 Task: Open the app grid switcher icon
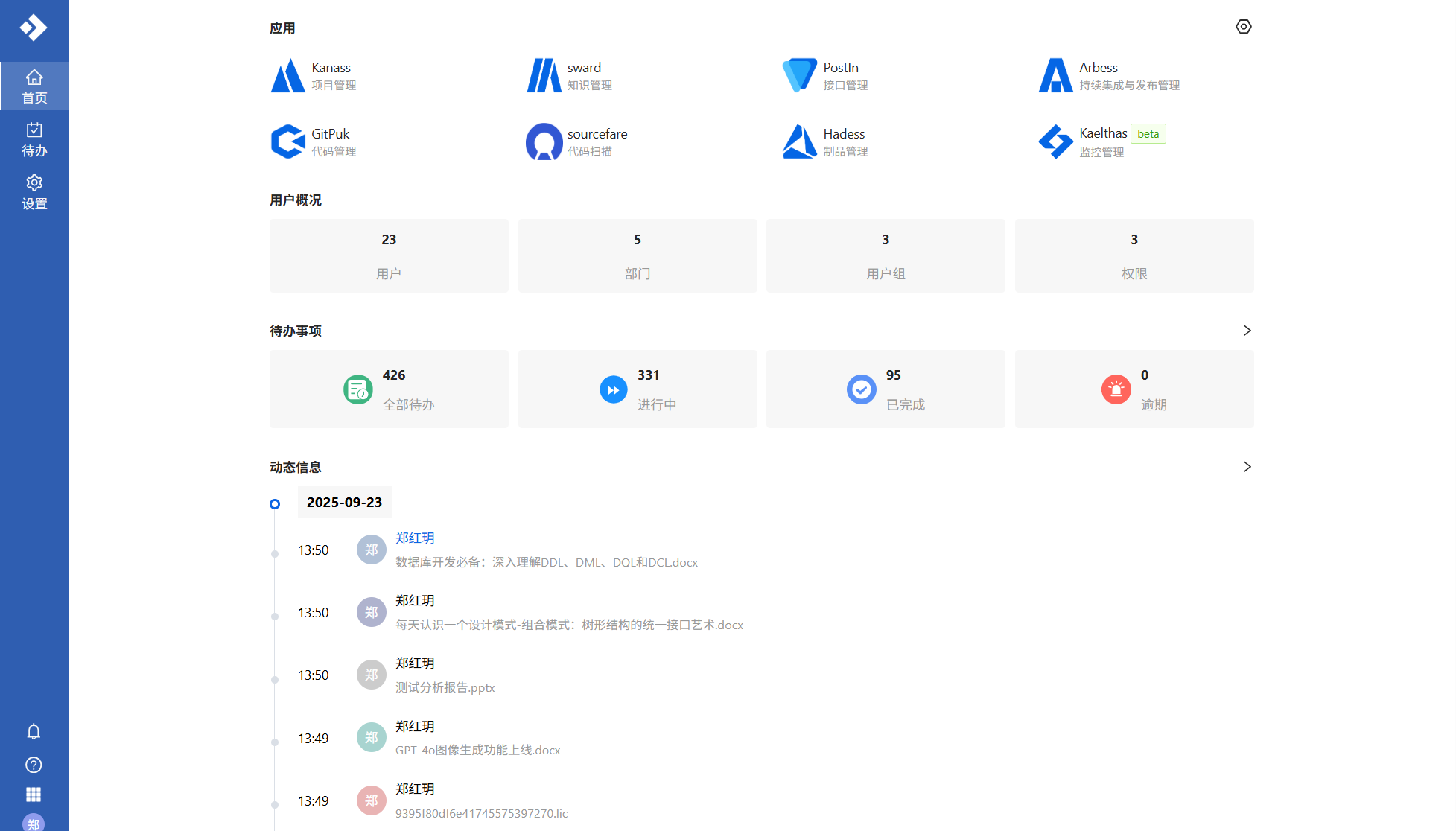34,795
